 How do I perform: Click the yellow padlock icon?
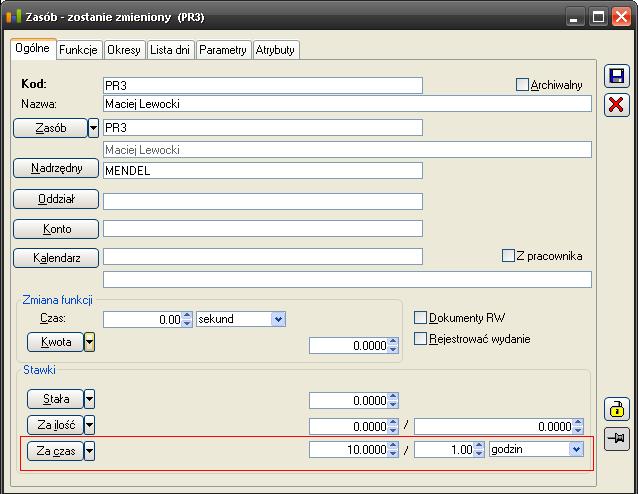point(616,409)
